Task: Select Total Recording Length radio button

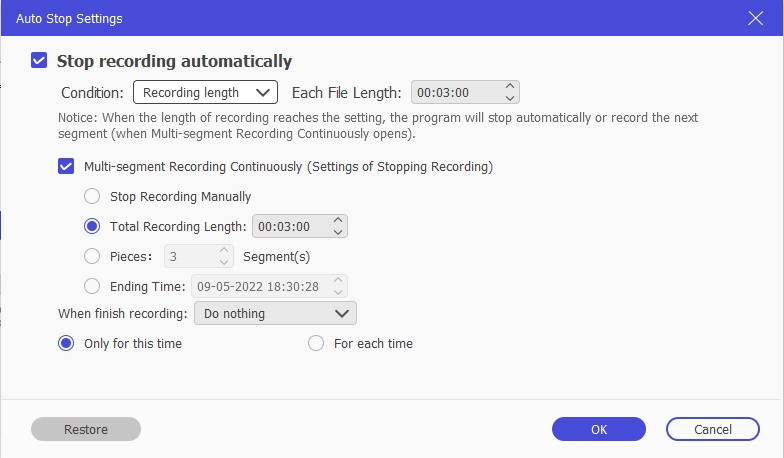Action: pyautogui.click(x=92, y=226)
